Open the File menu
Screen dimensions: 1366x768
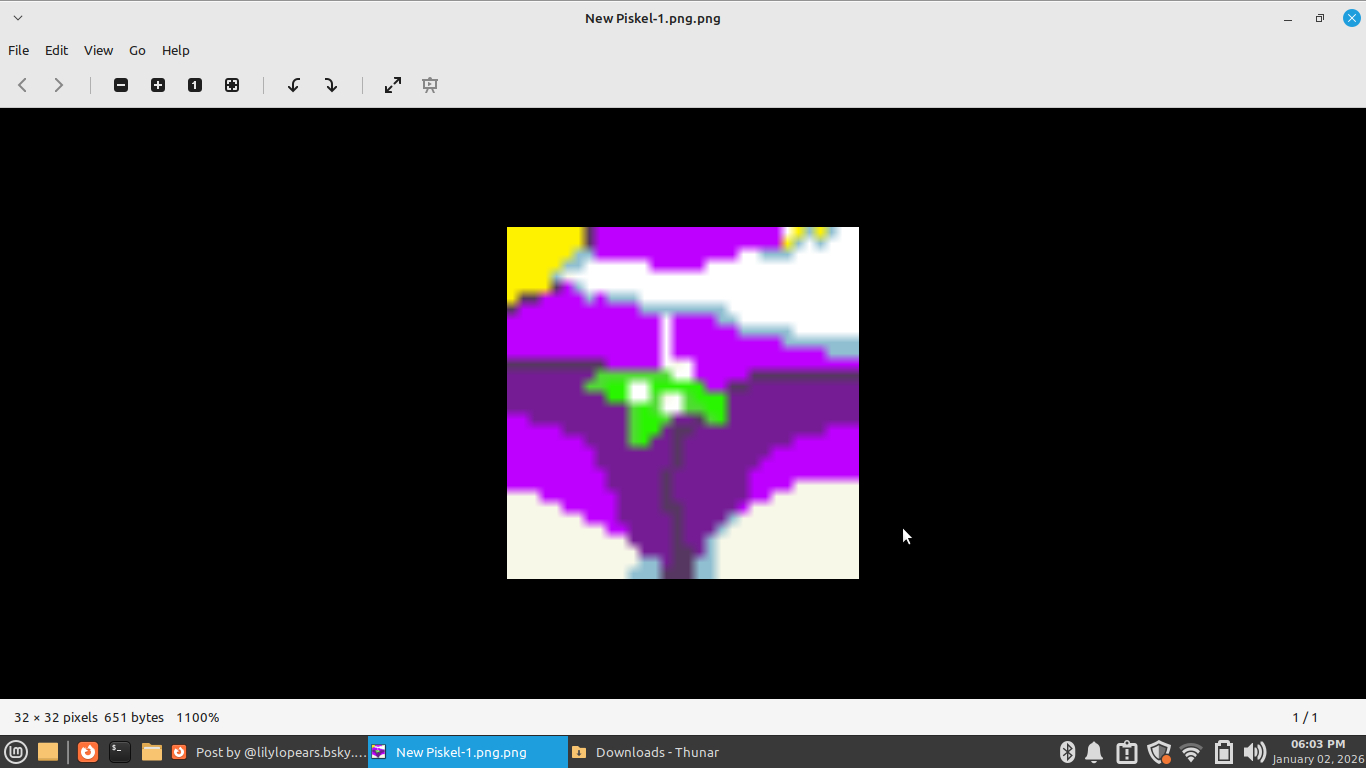(x=18, y=50)
